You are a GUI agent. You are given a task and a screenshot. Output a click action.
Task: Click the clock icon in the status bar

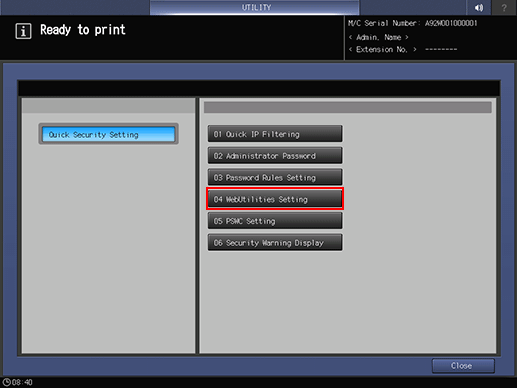pyautogui.click(x=6, y=382)
